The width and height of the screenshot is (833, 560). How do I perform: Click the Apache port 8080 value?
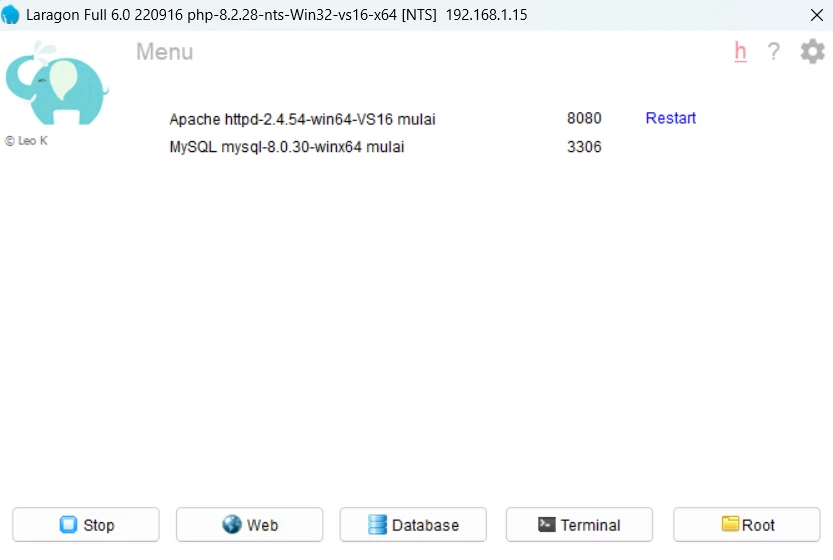click(584, 118)
